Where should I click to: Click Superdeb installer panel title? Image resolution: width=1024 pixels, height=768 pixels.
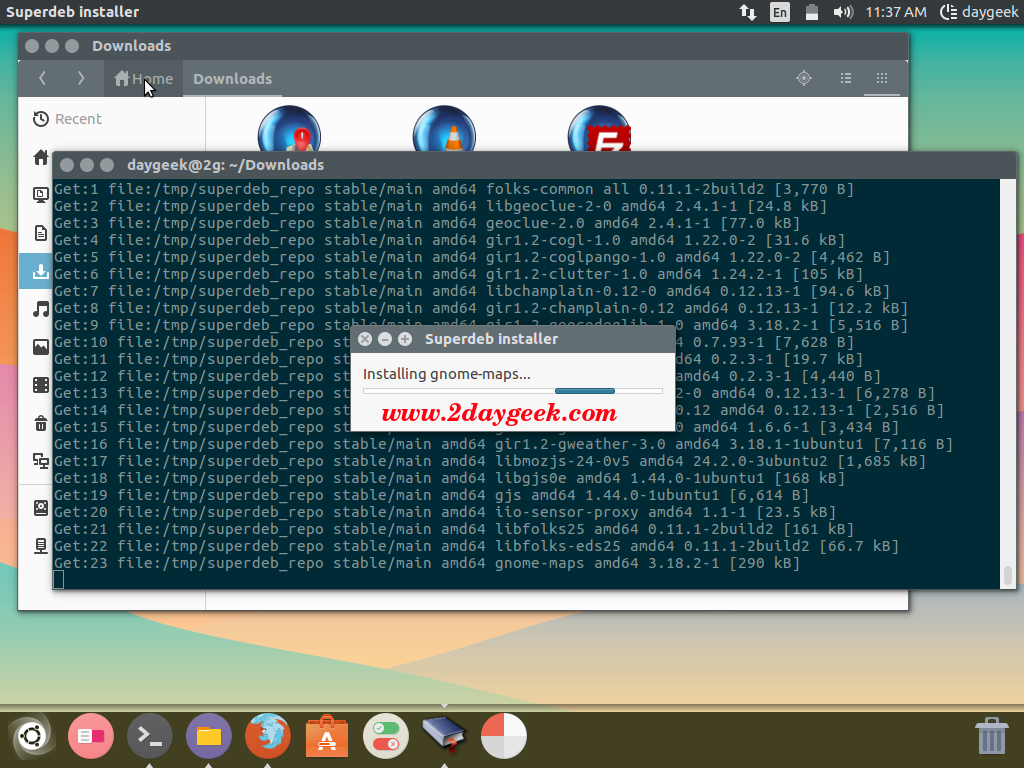click(72, 12)
